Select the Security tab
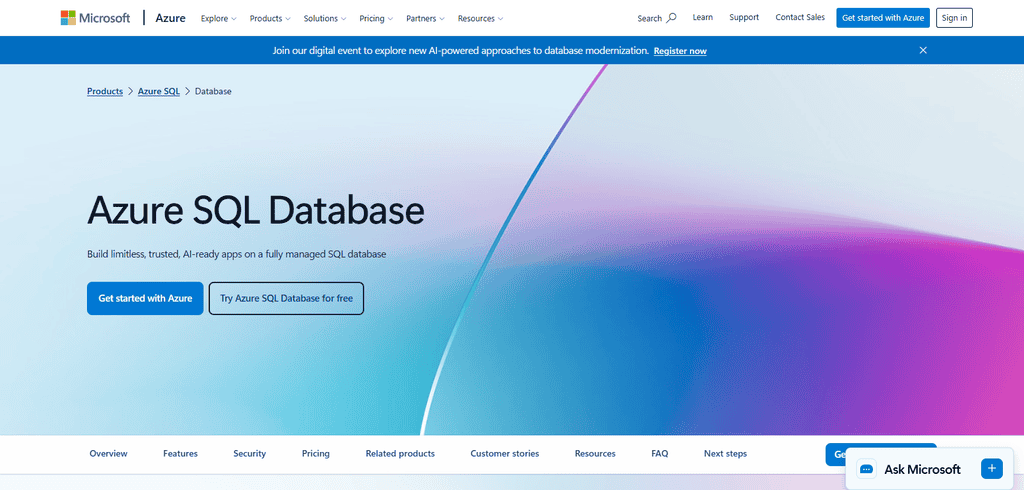This screenshot has height=490, width=1024. (249, 453)
